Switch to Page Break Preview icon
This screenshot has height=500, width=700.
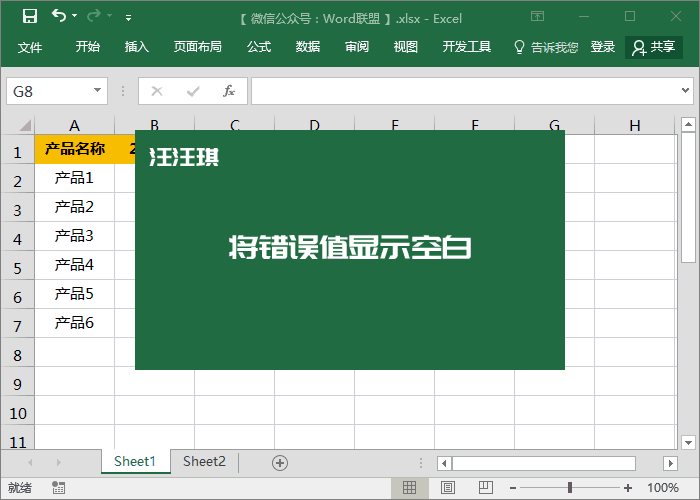coord(485,488)
